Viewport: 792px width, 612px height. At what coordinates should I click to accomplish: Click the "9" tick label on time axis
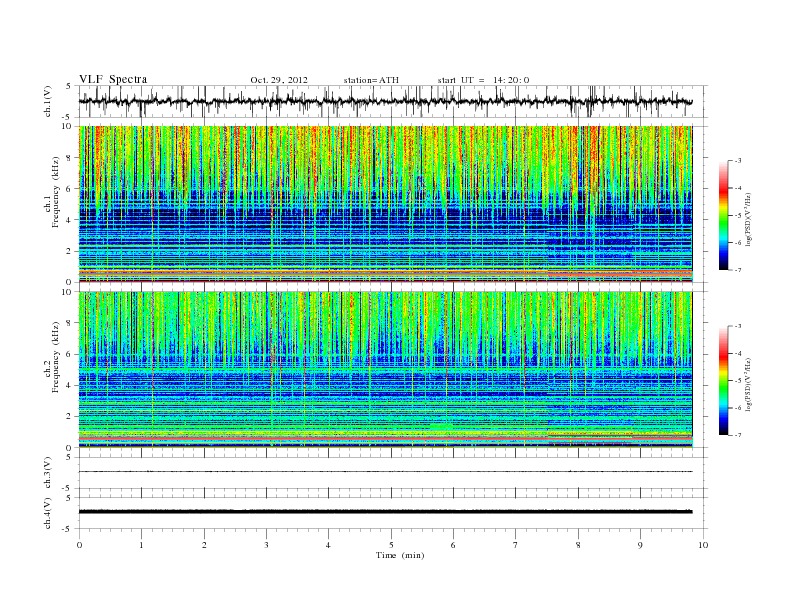click(640, 545)
